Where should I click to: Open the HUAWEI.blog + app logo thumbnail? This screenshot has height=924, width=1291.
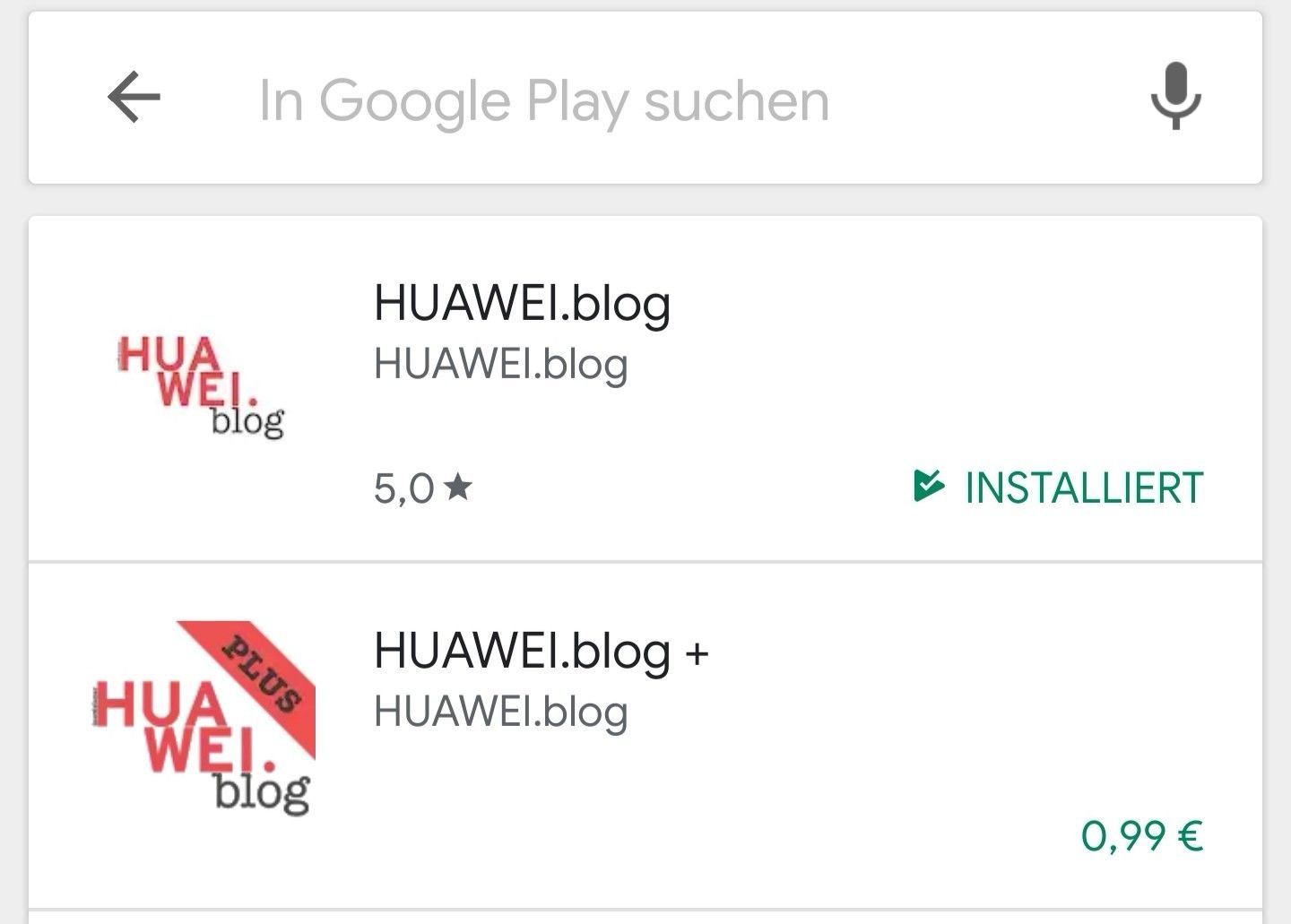203,718
